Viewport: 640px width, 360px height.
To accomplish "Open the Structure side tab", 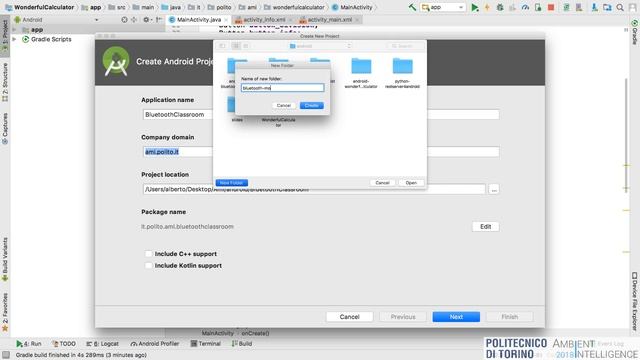I will (5, 82).
